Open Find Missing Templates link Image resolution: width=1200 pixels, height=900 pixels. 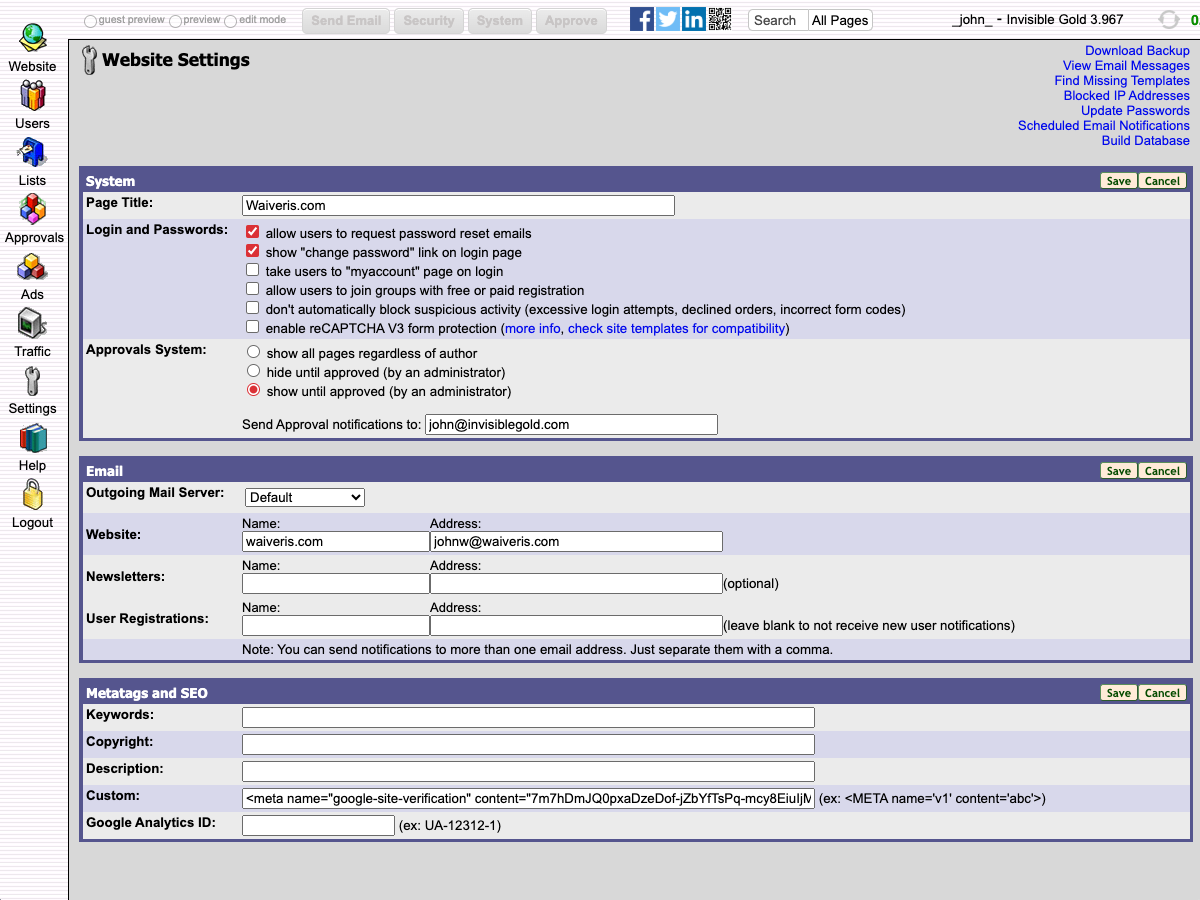point(1122,81)
